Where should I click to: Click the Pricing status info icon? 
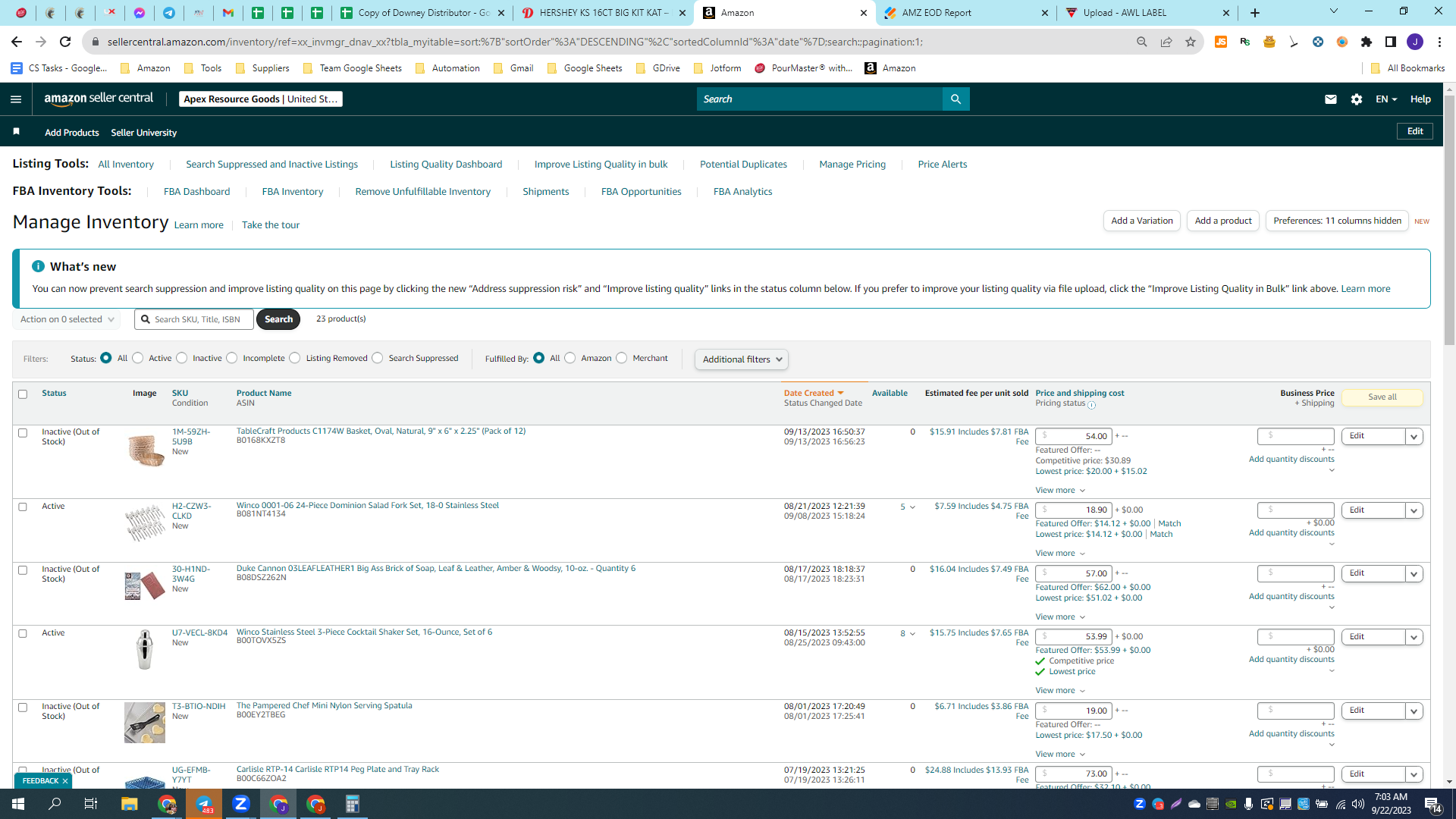click(1092, 405)
